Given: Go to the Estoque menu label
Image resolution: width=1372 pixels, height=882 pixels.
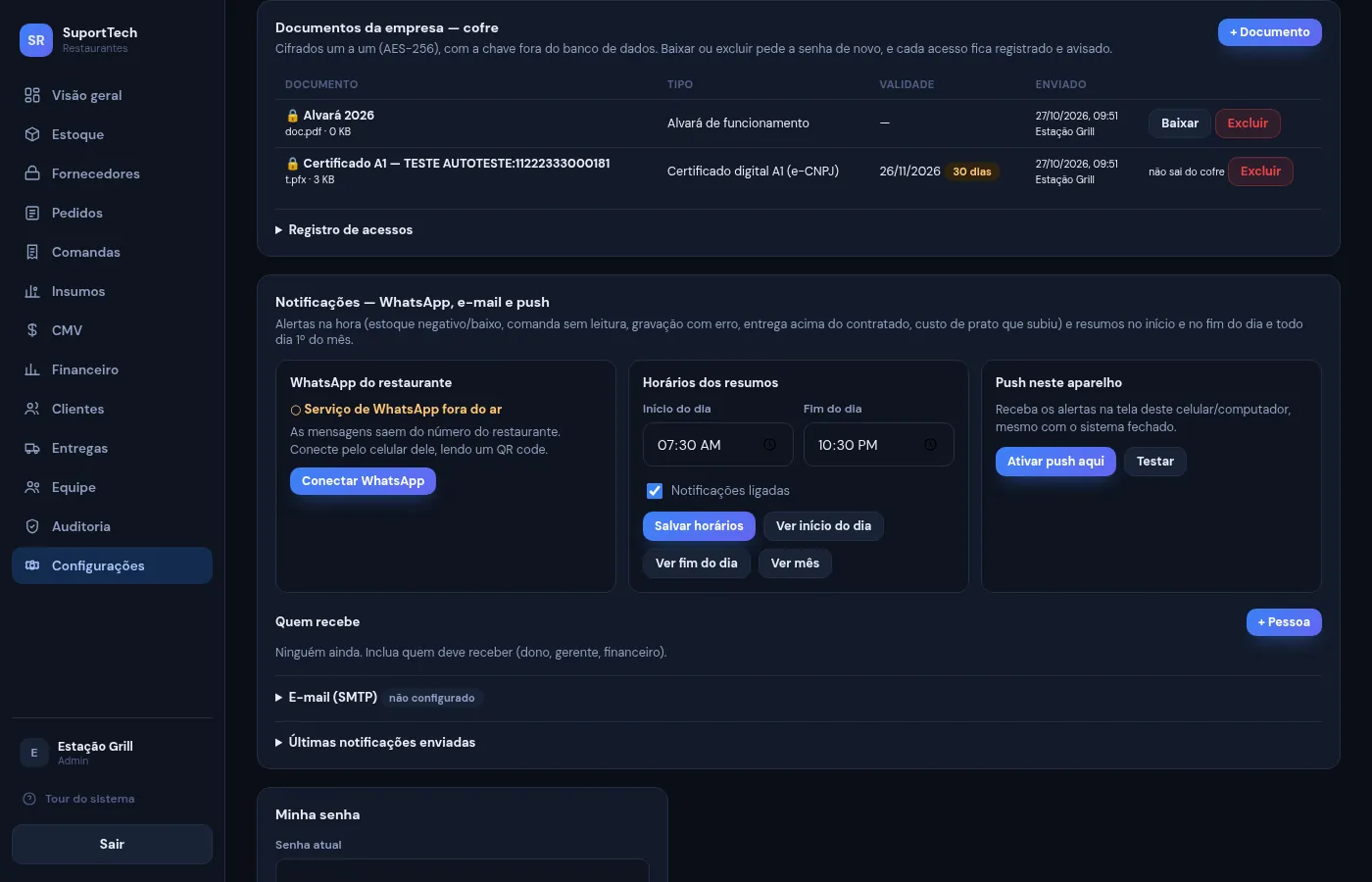Looking at the screenshot, I should point(77,134).
